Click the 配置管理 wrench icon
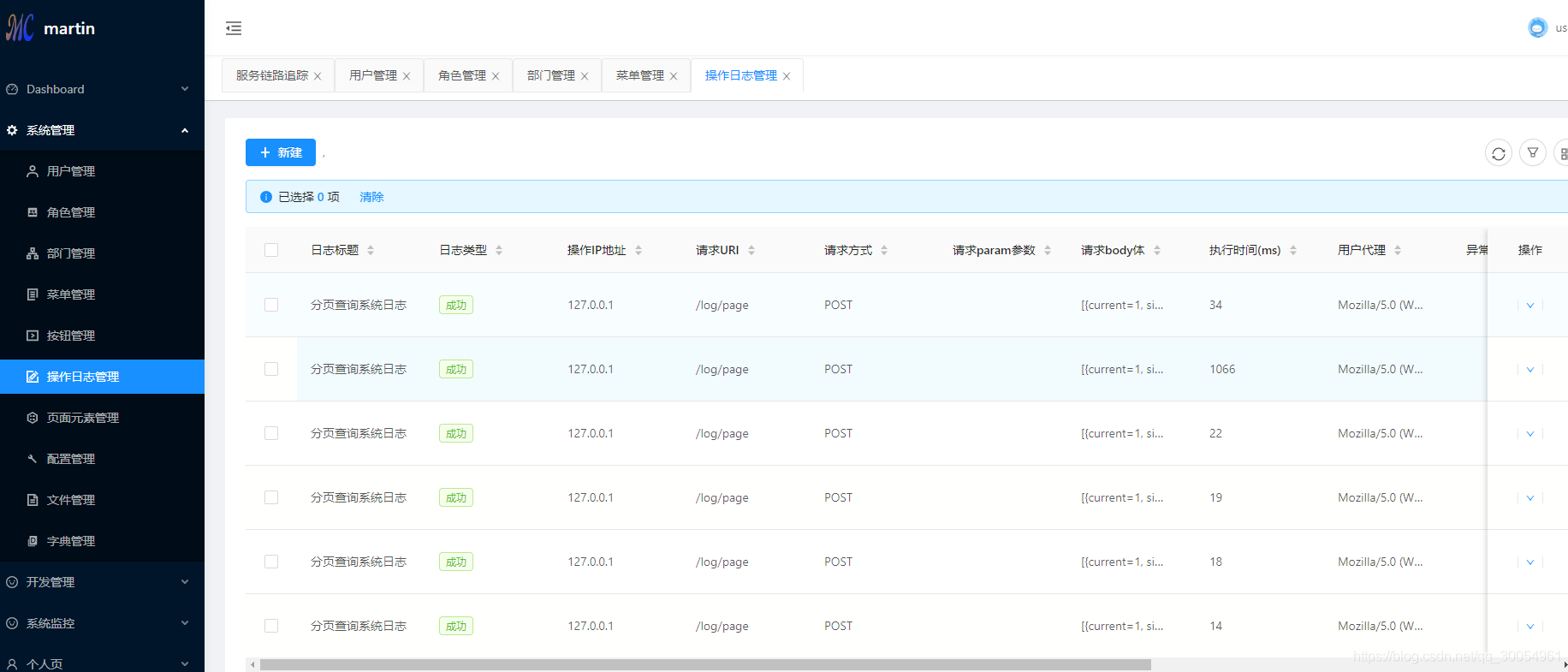 33,459
